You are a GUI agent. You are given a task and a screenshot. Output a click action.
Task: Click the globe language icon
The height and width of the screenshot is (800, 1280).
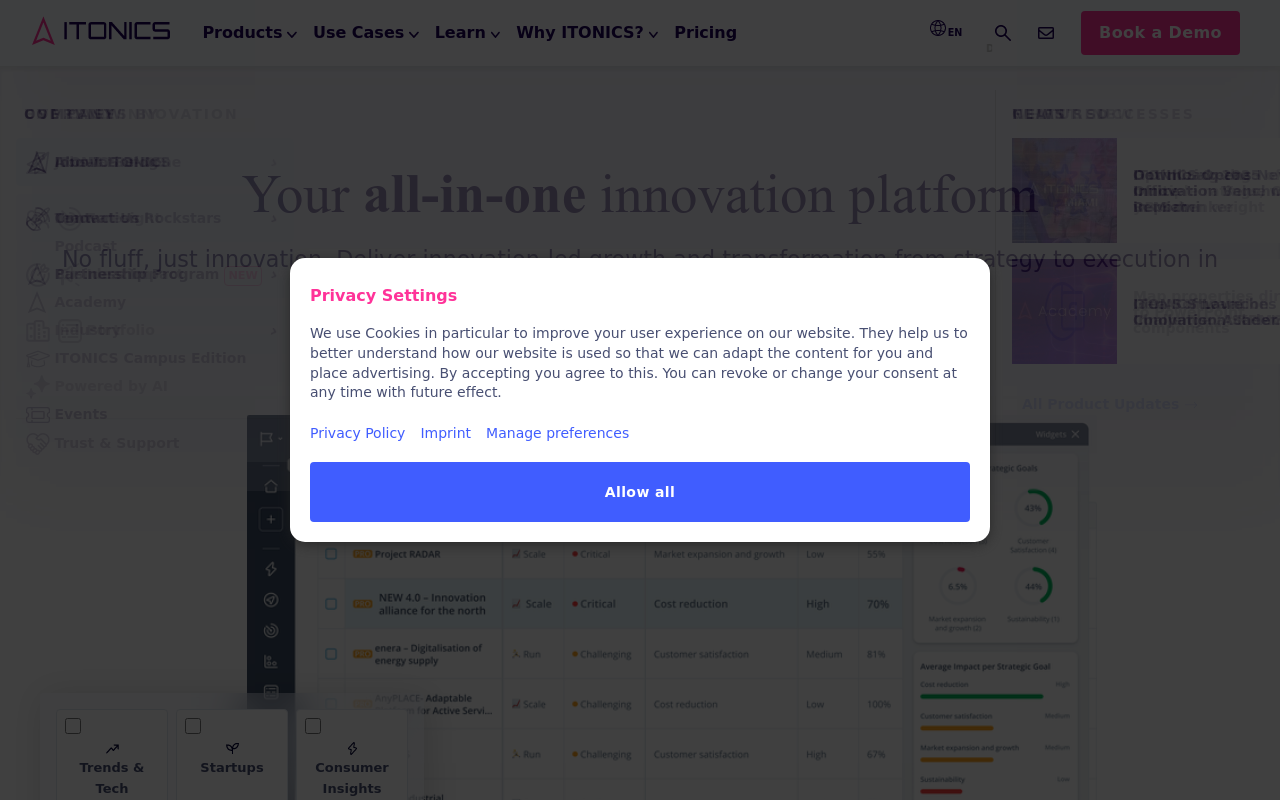(938, 28)
